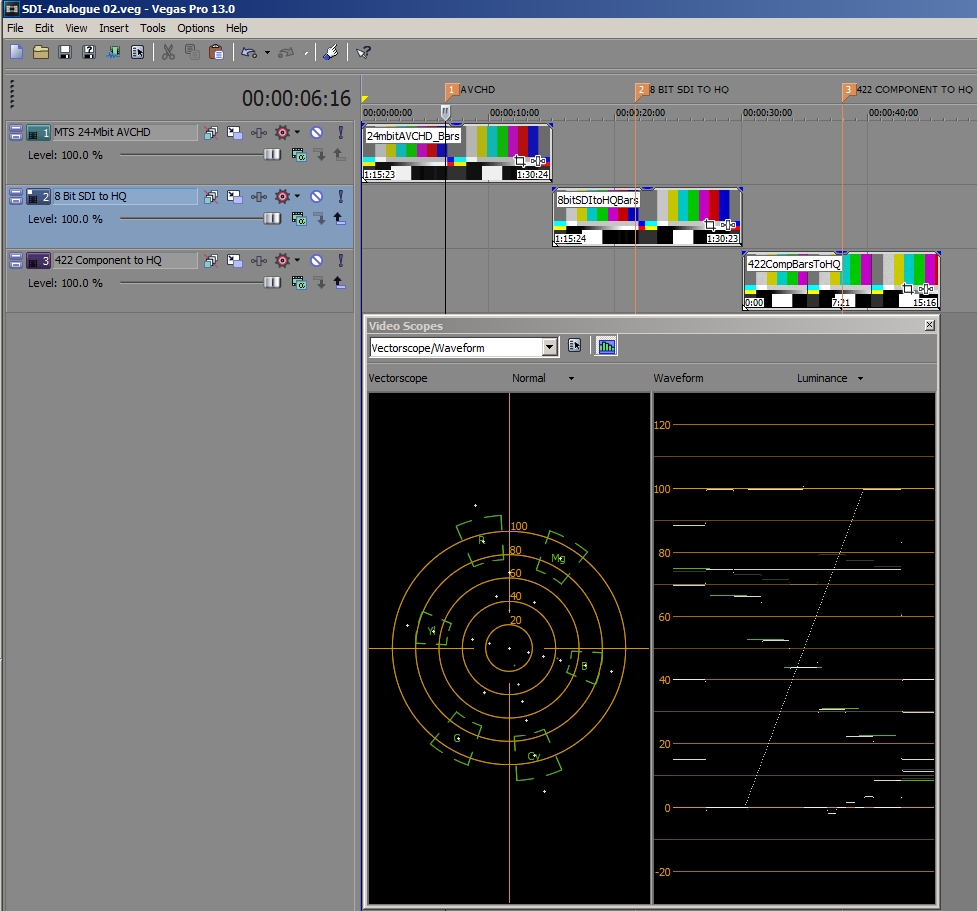Image resolution: width=977 pixels, height=911 pixels.
Task: Click timeline marker 2 '8 BIT SDI TO HQ'
Action: [641, 91]
